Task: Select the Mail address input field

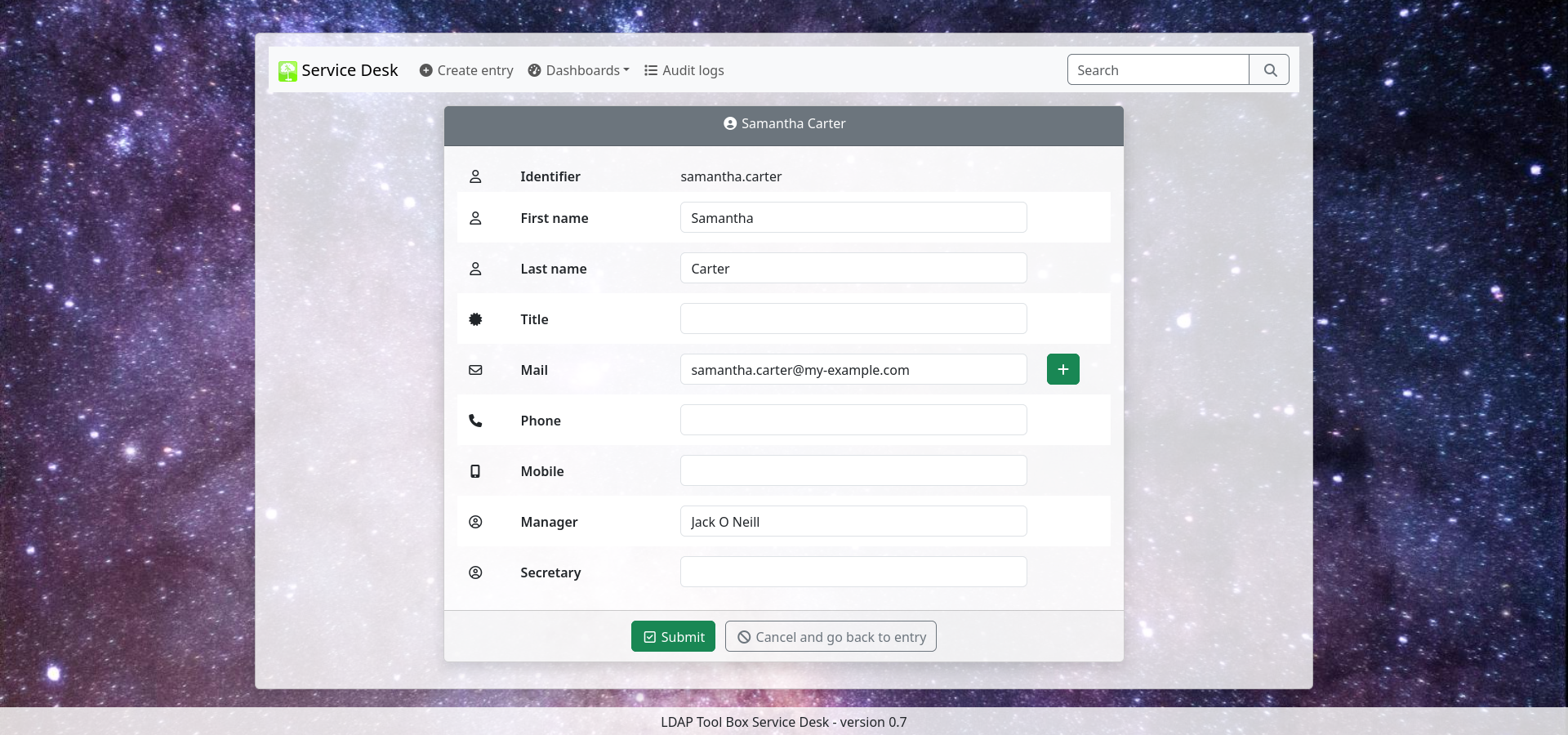Action: [853, 370]
